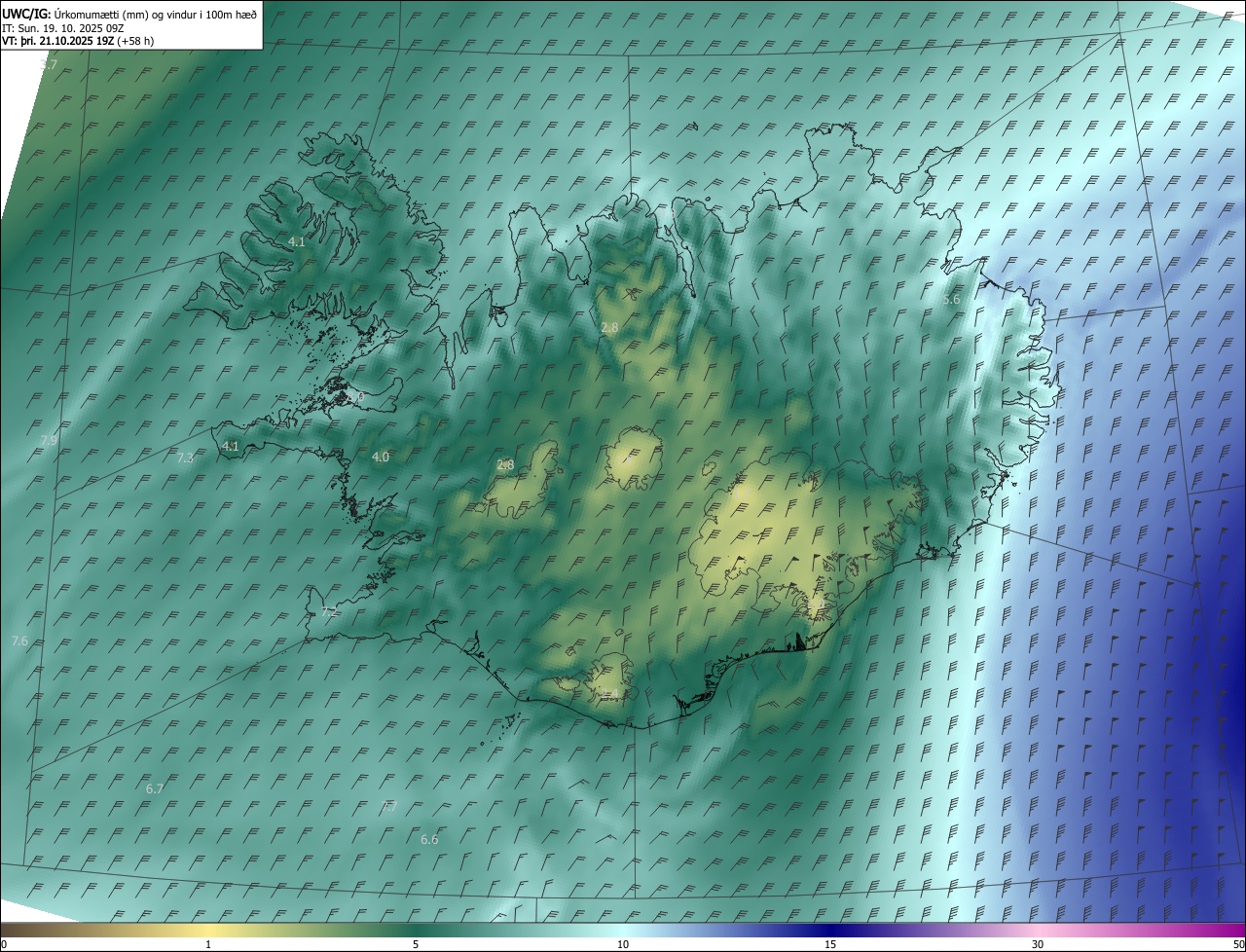This screenshot has height=952, width=1246.
Task: Click the '5.6' value label in East Iceland
Action: point(951,299)
